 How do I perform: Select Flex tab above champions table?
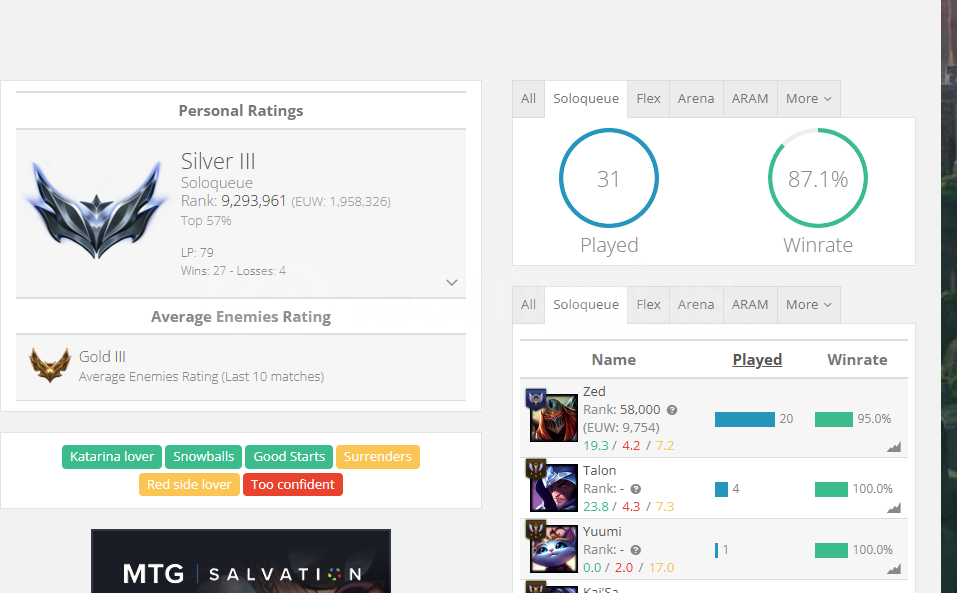tap(648, 304)
